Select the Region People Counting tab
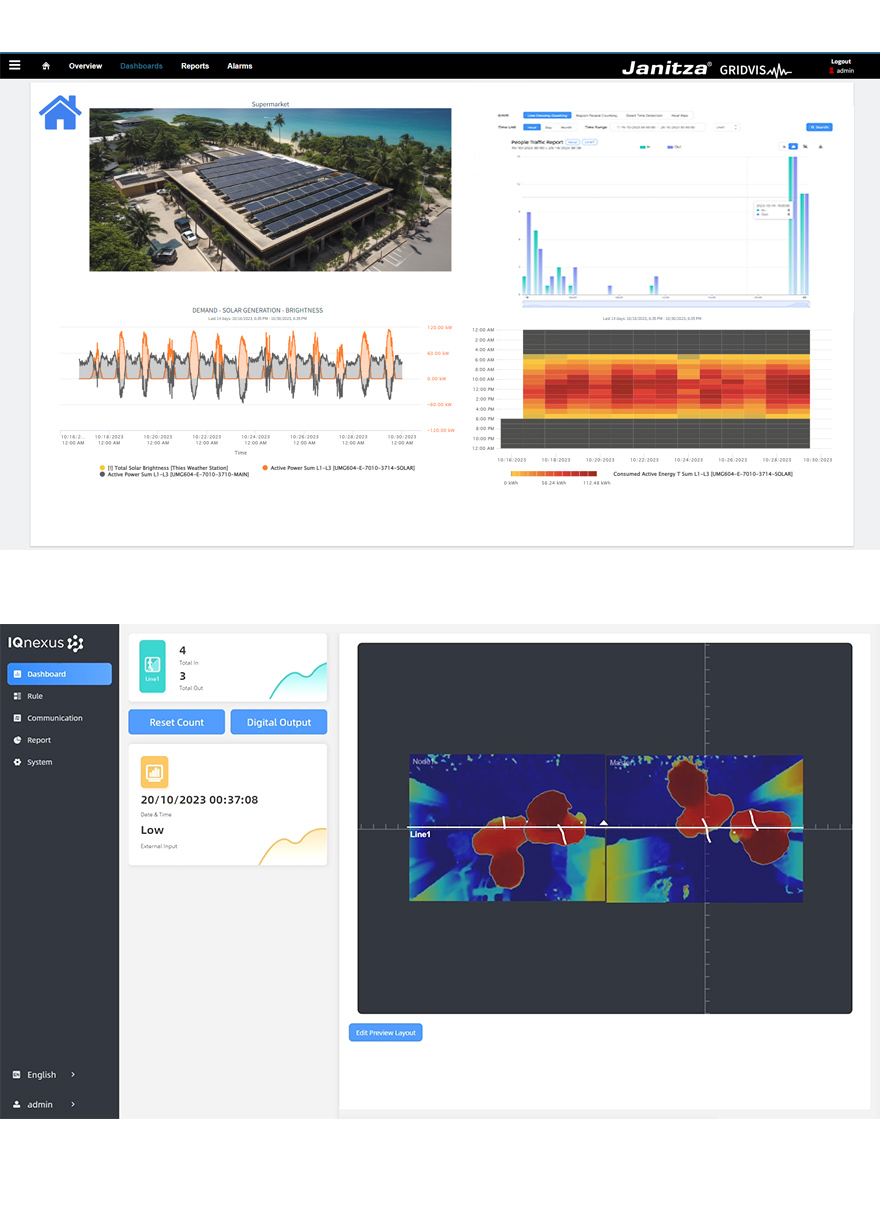 [x=596, y=116]
